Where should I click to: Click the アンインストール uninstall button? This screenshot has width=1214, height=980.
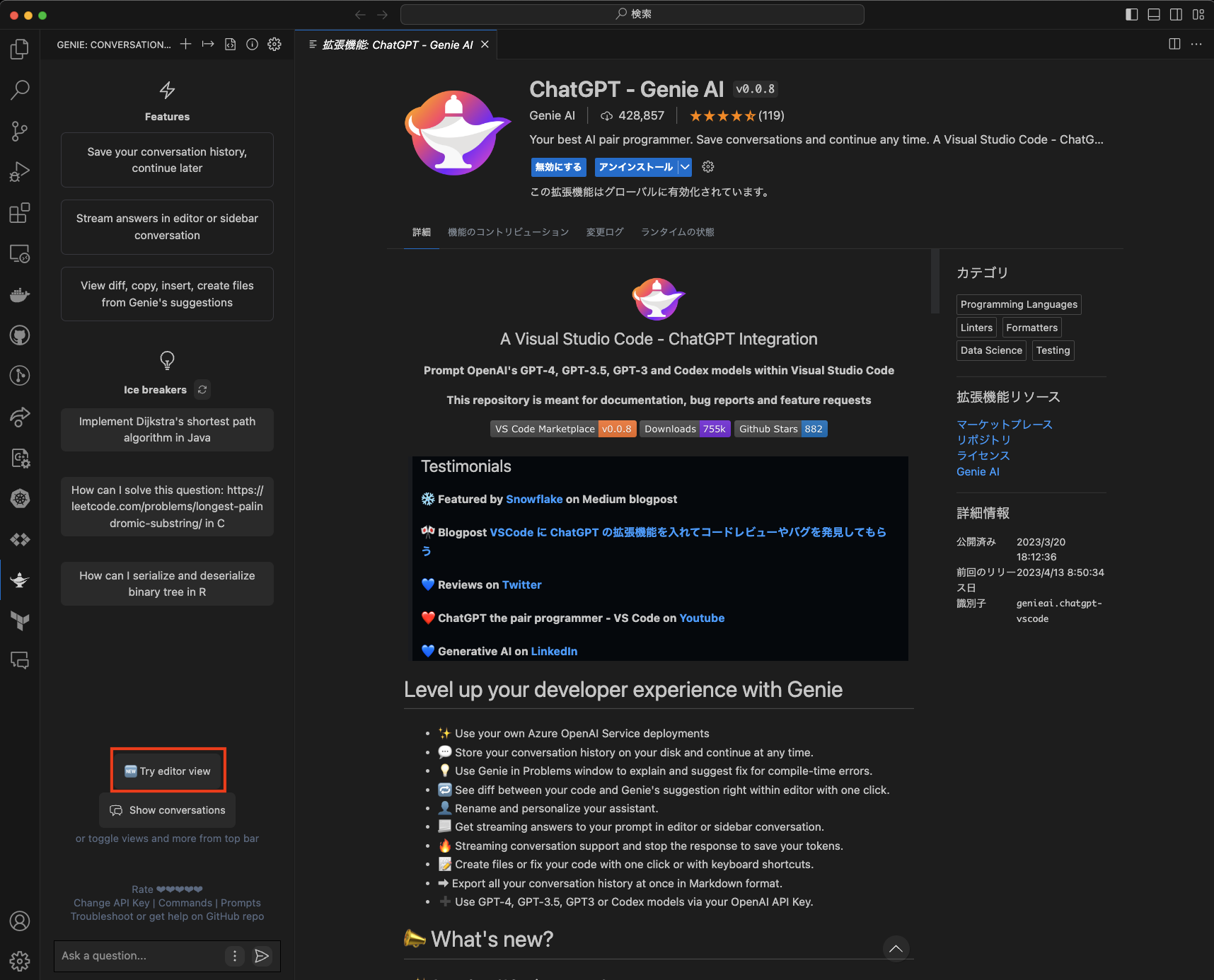(x=636, y=167)
